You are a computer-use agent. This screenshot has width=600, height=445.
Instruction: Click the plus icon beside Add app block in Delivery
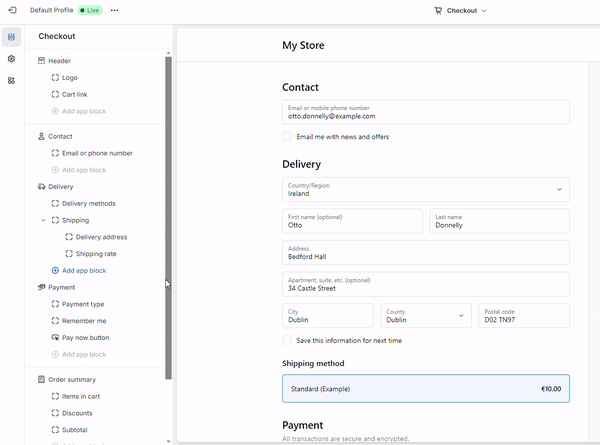(x=55, y=271)
